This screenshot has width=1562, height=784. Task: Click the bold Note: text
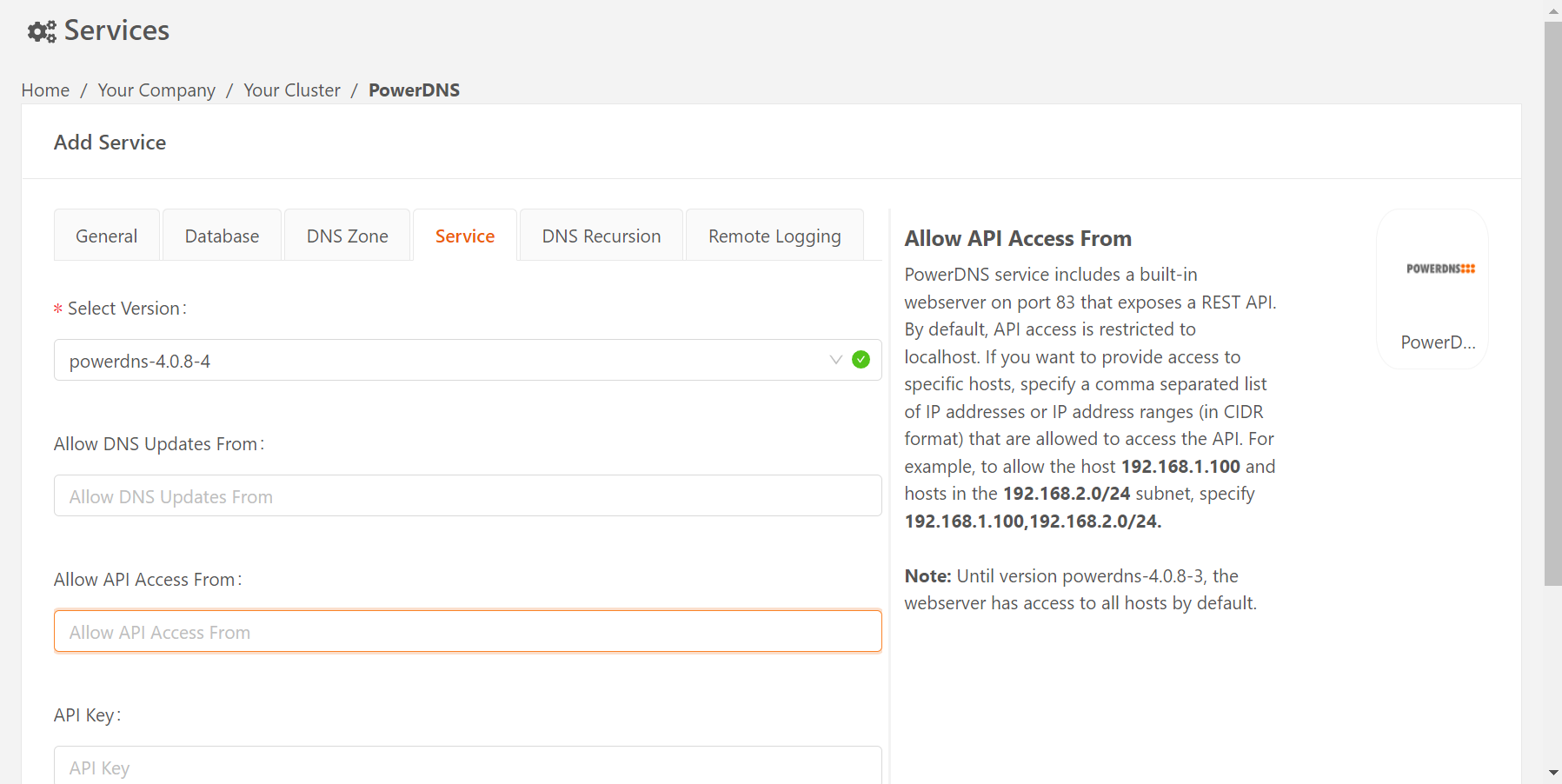(927, 576)
